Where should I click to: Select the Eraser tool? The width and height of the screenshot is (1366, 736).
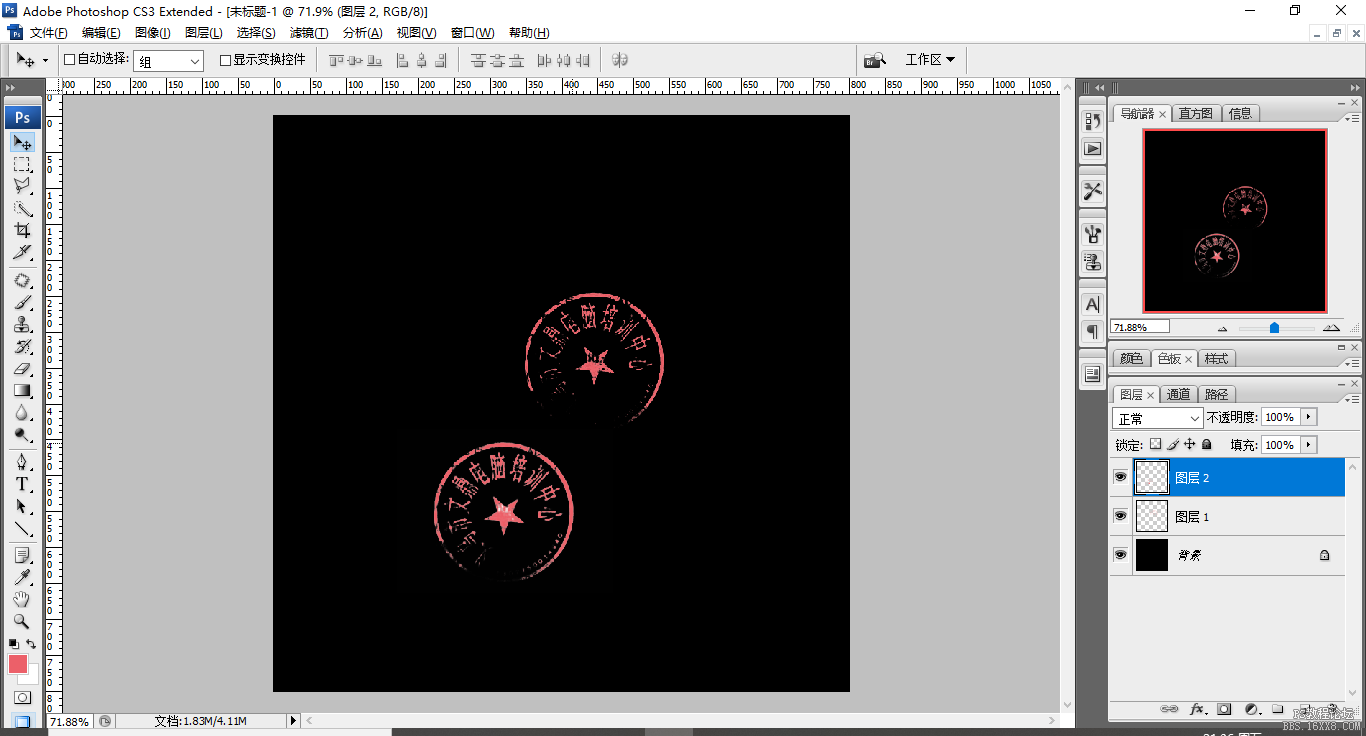(x=22, y=369)
